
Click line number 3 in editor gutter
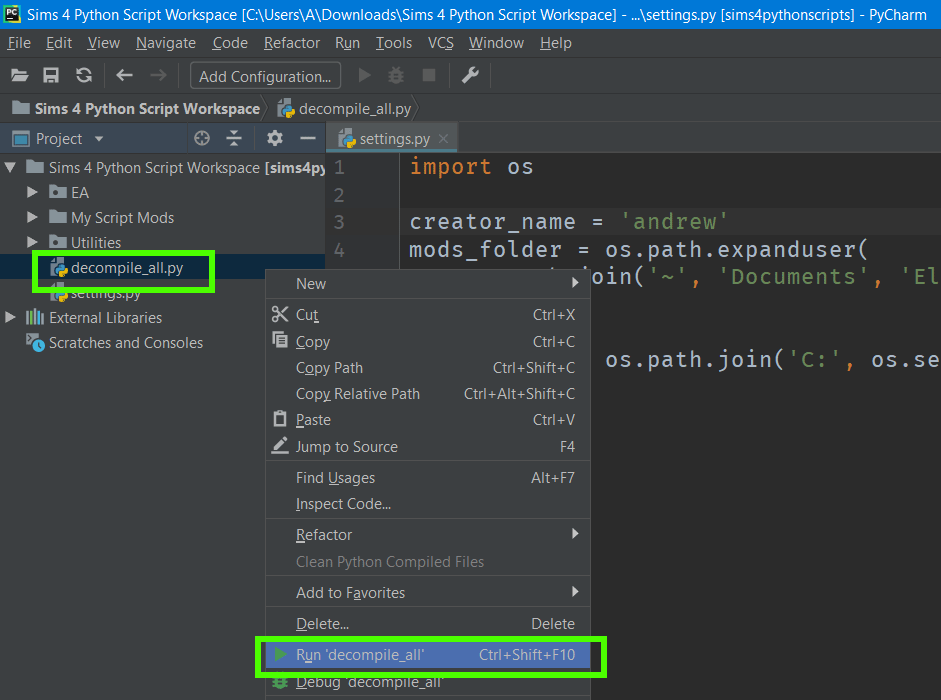coord(339,222)
